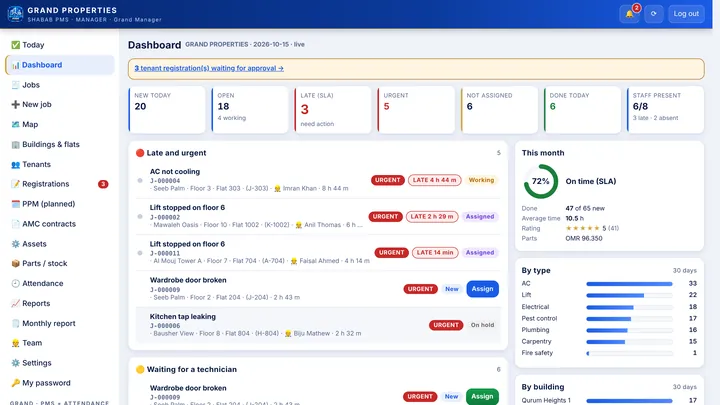Click blue Assign button for Wardrobe door broken

[x=482, y=289]
